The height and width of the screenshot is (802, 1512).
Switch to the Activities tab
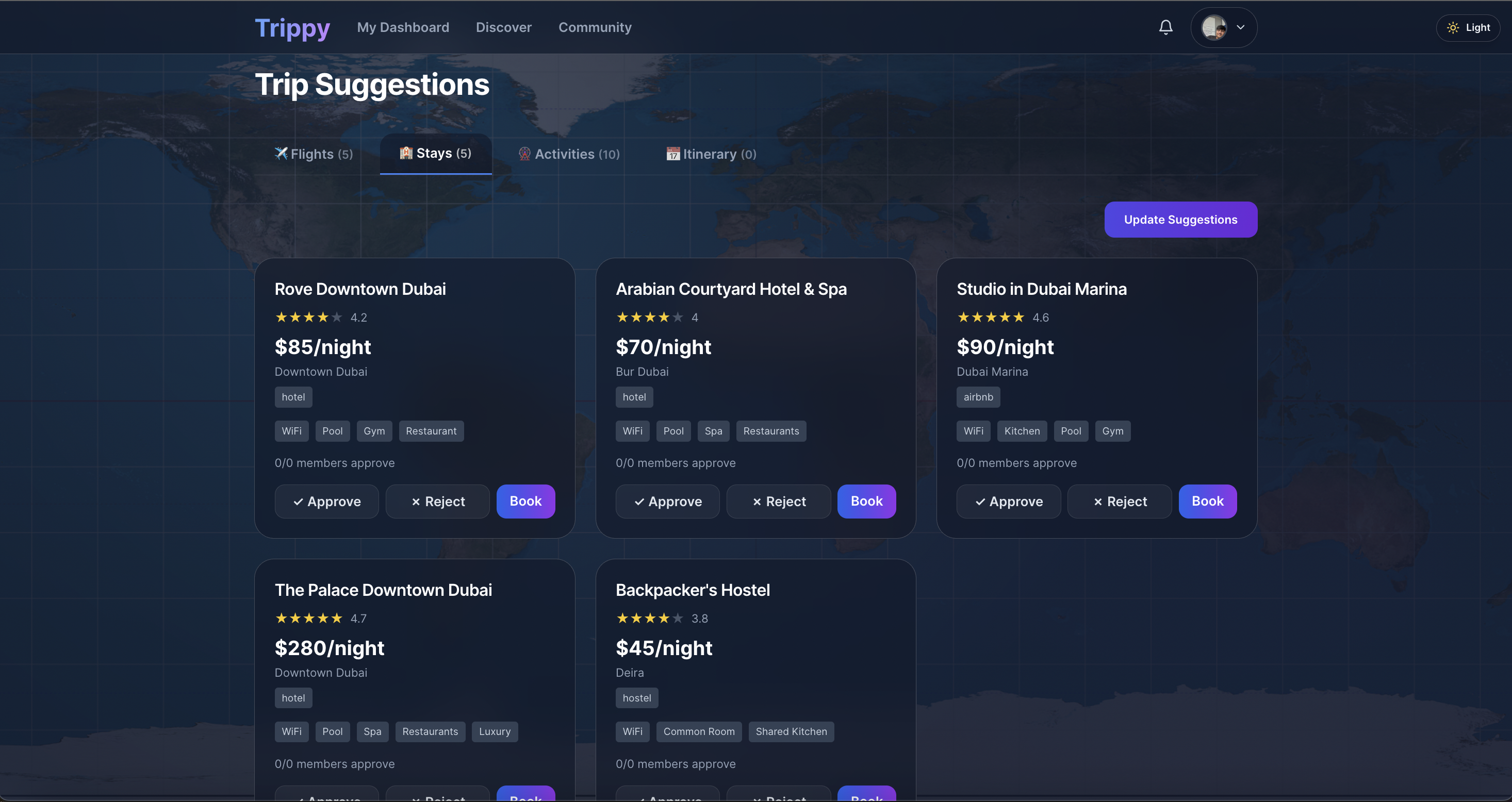(x=569, y=154)
